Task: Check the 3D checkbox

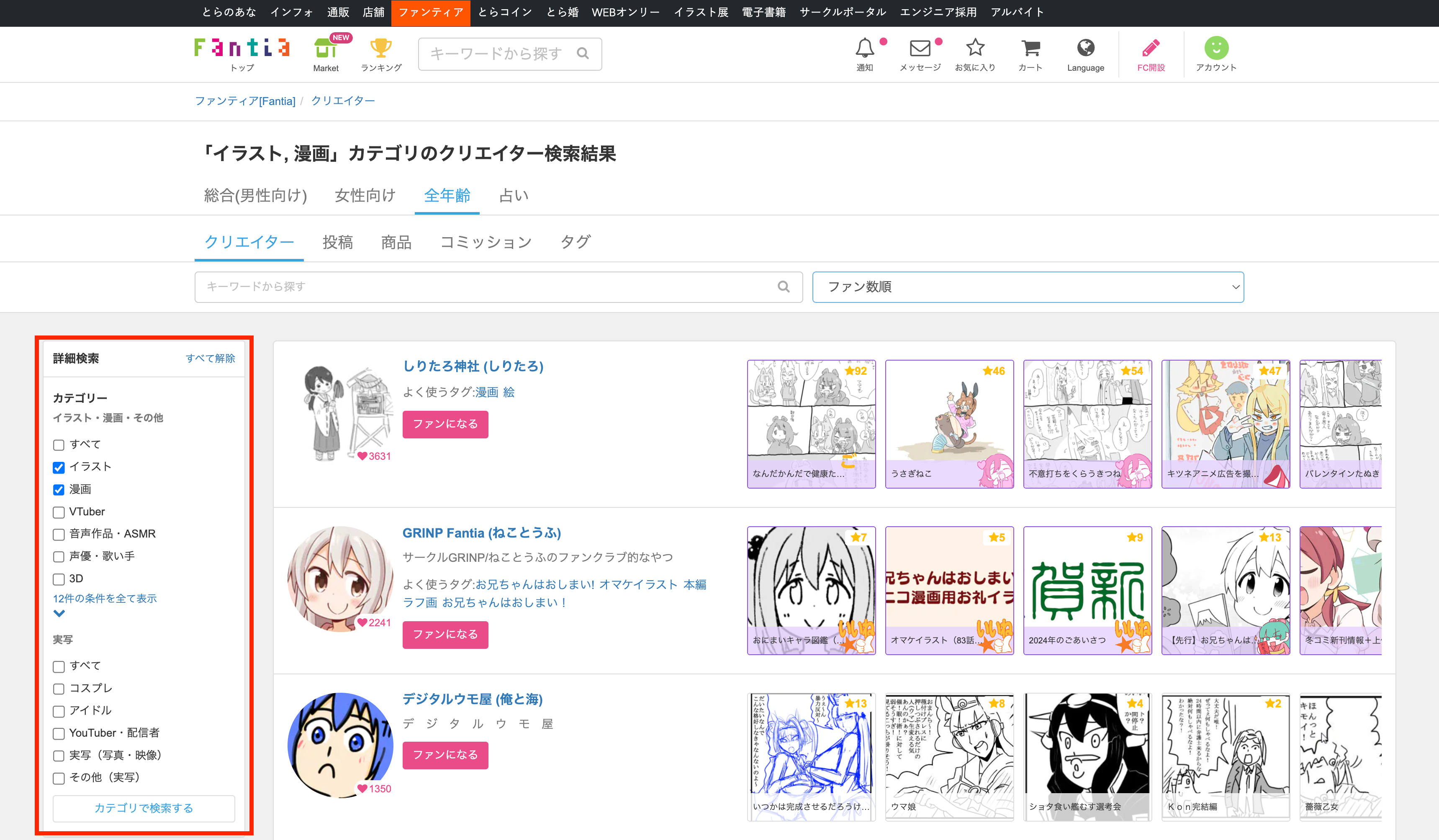Action: click(58, 579)
